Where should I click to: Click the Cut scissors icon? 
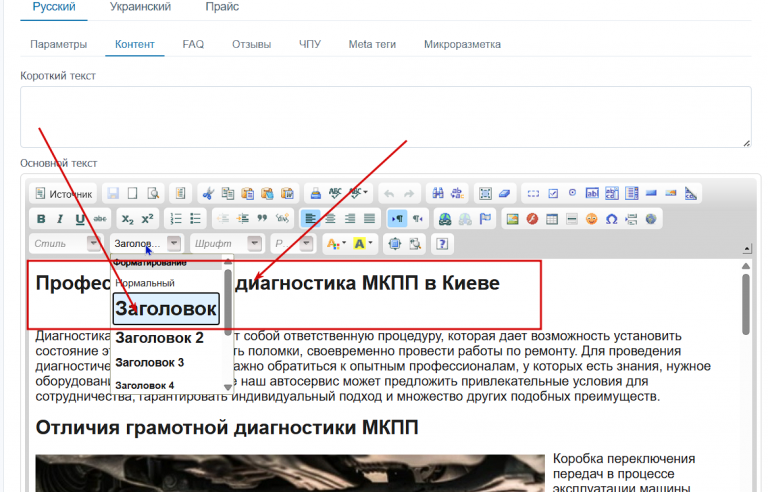208,194
